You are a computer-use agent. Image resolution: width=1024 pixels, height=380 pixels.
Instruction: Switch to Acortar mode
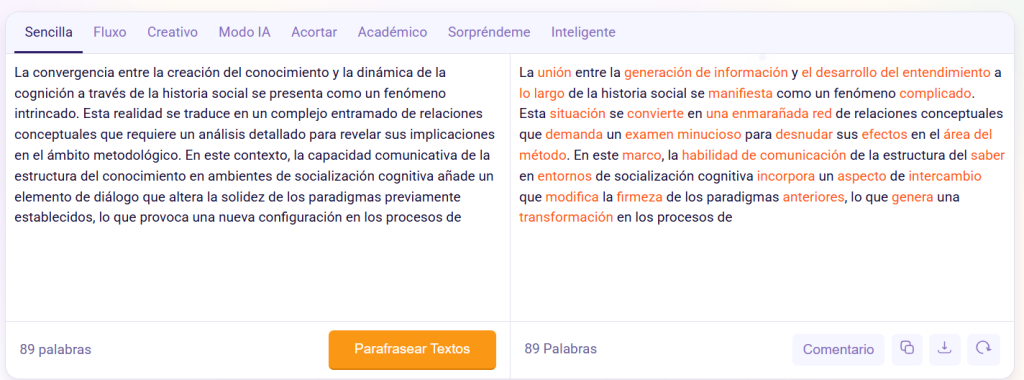[x=314, y=32]
